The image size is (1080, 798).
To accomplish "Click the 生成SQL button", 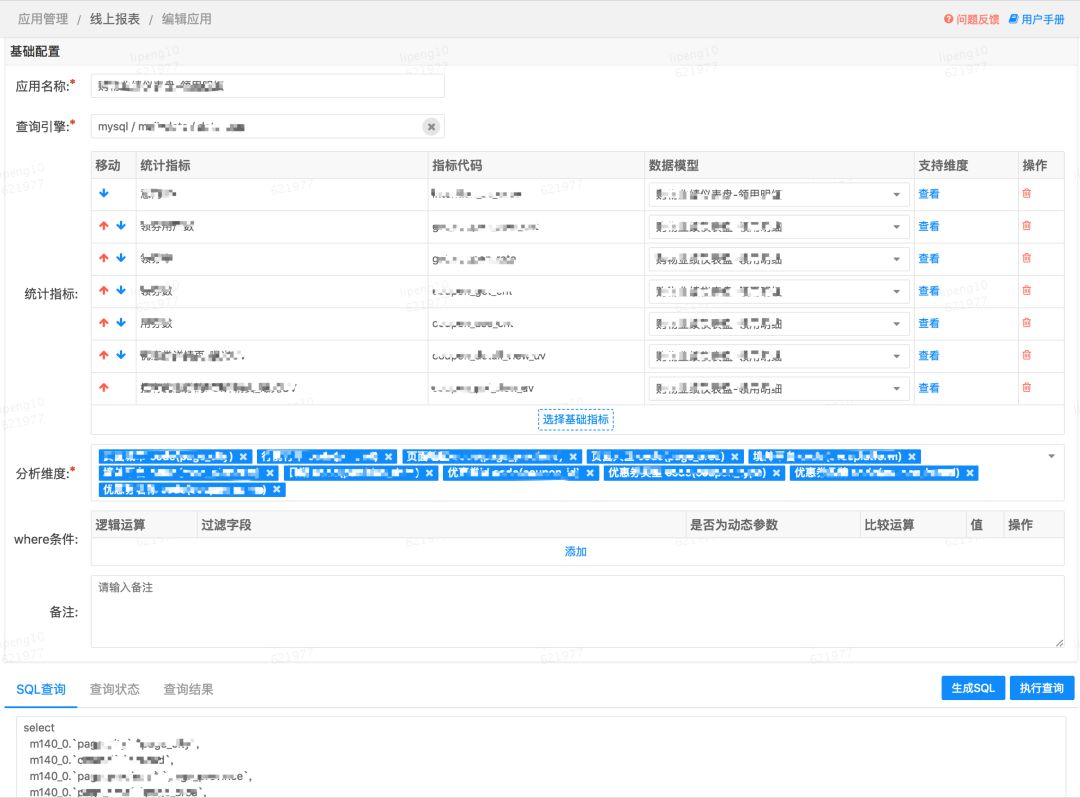I will click(973, 688).
